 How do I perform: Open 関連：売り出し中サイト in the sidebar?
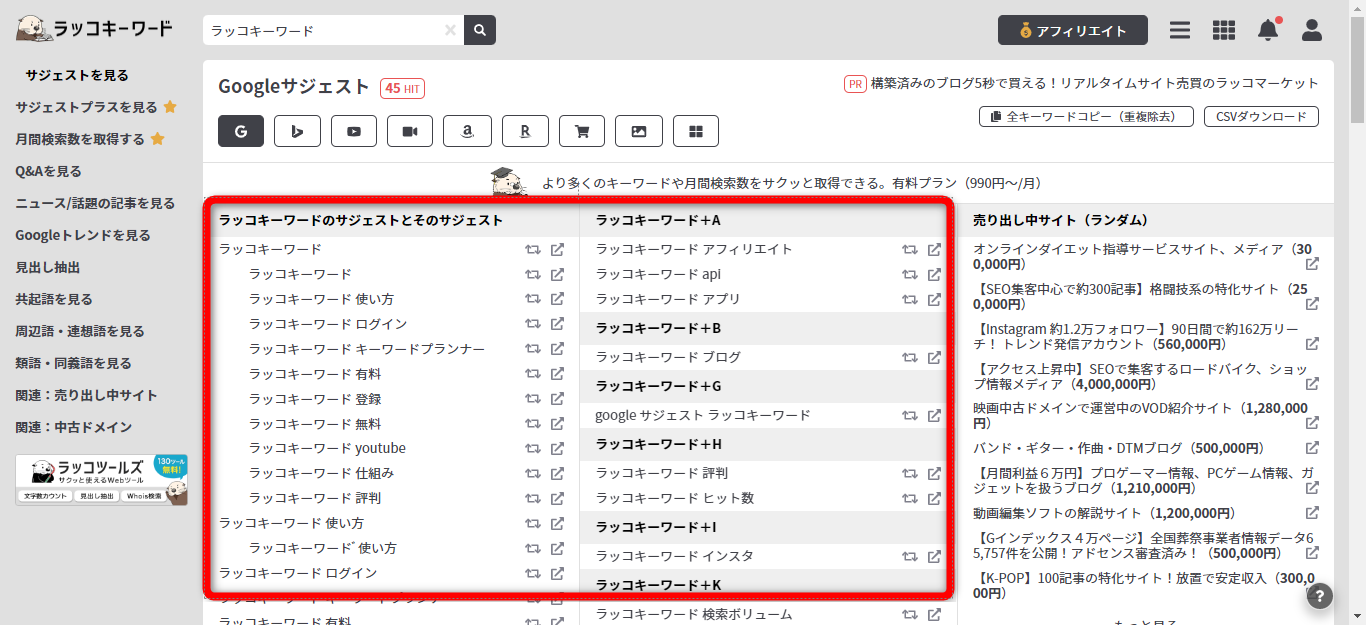point(86,395)
